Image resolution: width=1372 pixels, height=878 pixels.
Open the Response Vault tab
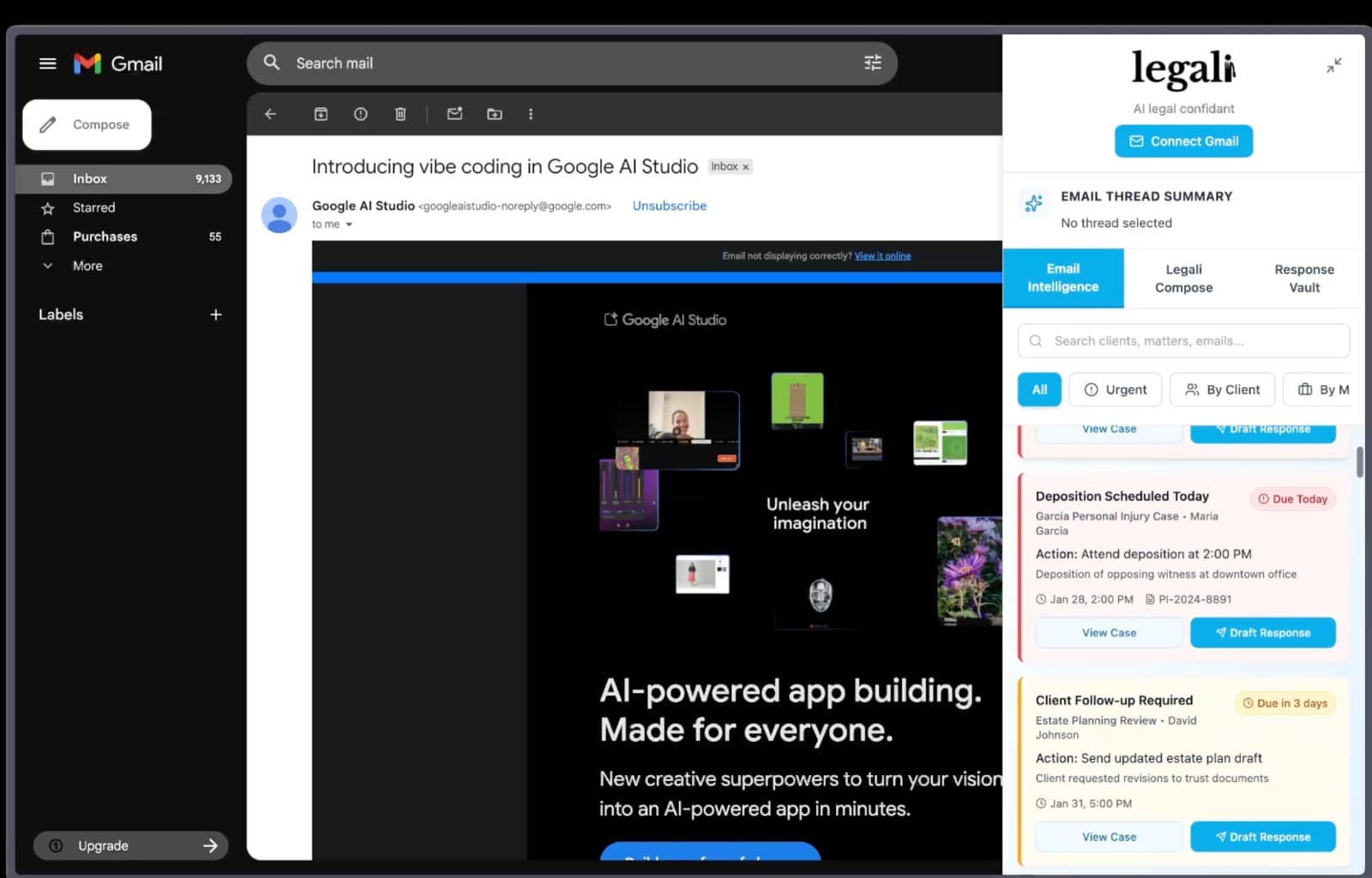[x=1303, y=278]
